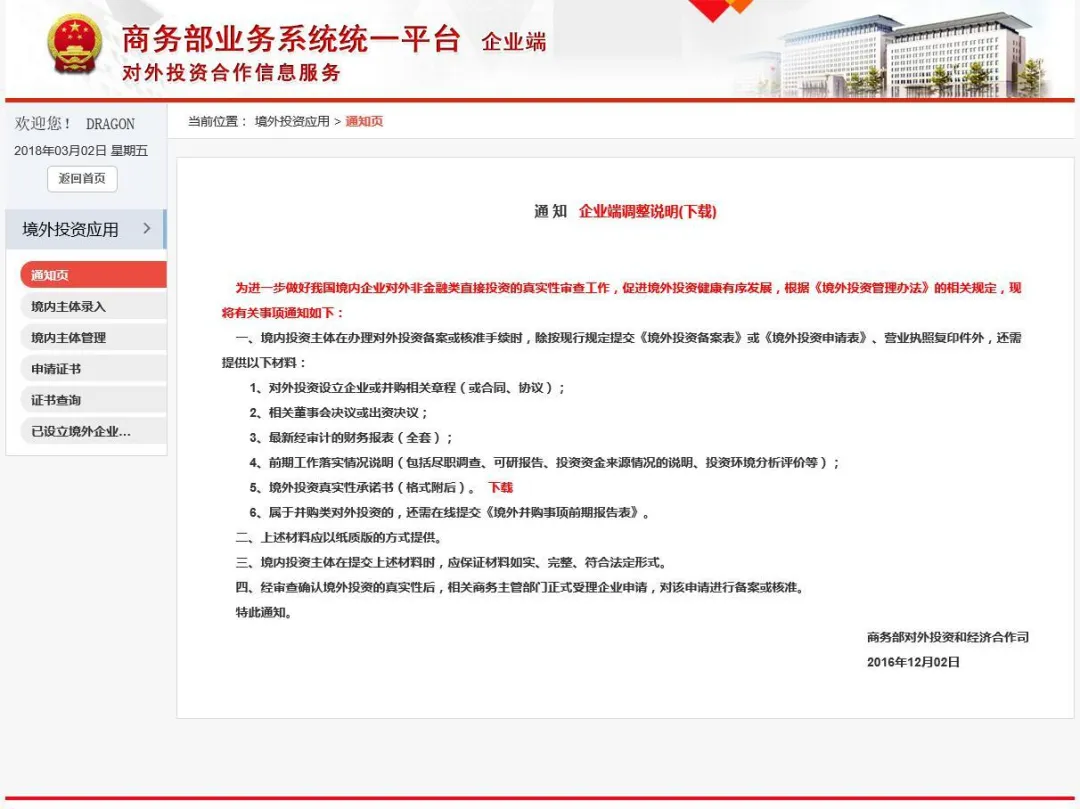
Task: Click the signature 商务部对外投资和经济合作司
Action: [x=948, y=637]
